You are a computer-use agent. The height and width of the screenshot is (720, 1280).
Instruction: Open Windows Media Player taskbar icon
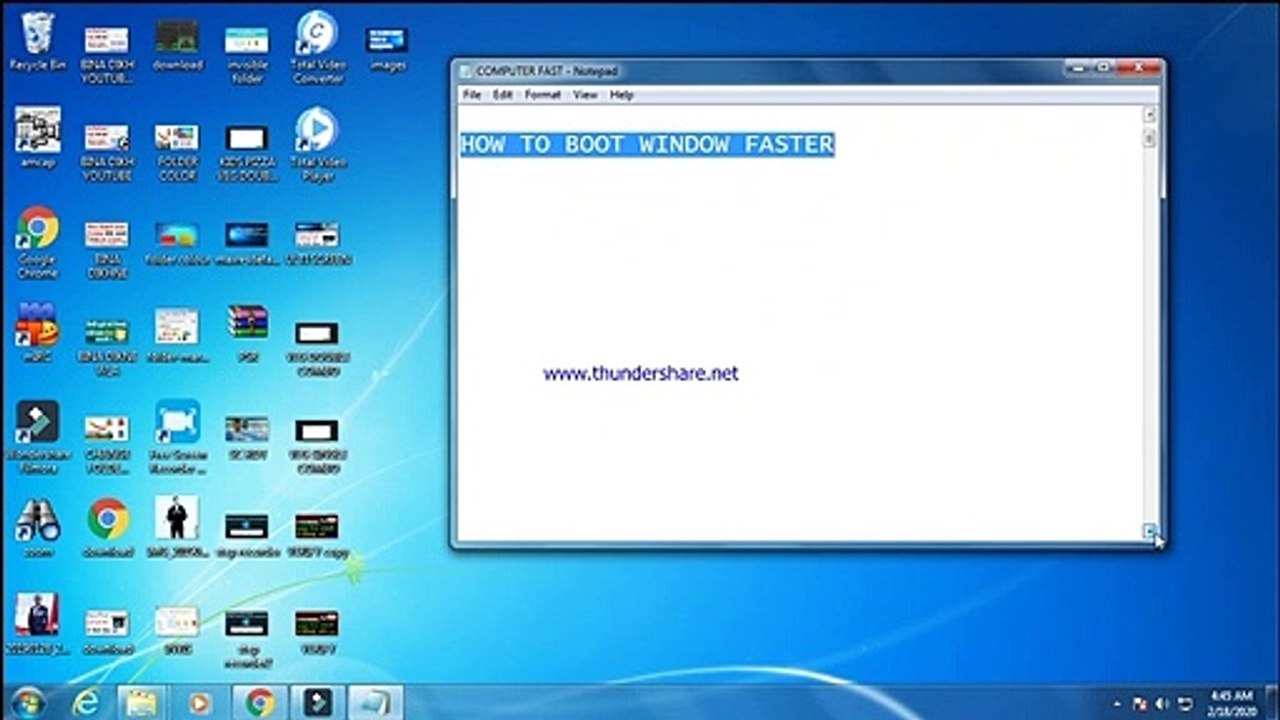click(x=199, y=702)
